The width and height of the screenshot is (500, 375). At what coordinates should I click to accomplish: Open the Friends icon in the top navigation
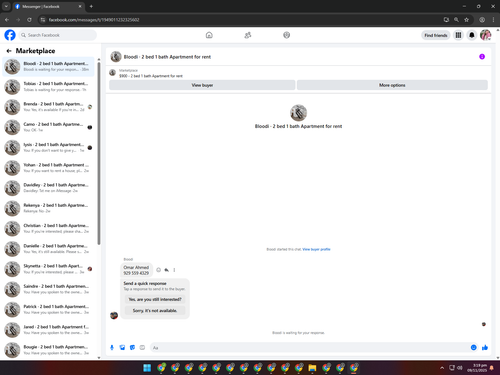[248, 35]
